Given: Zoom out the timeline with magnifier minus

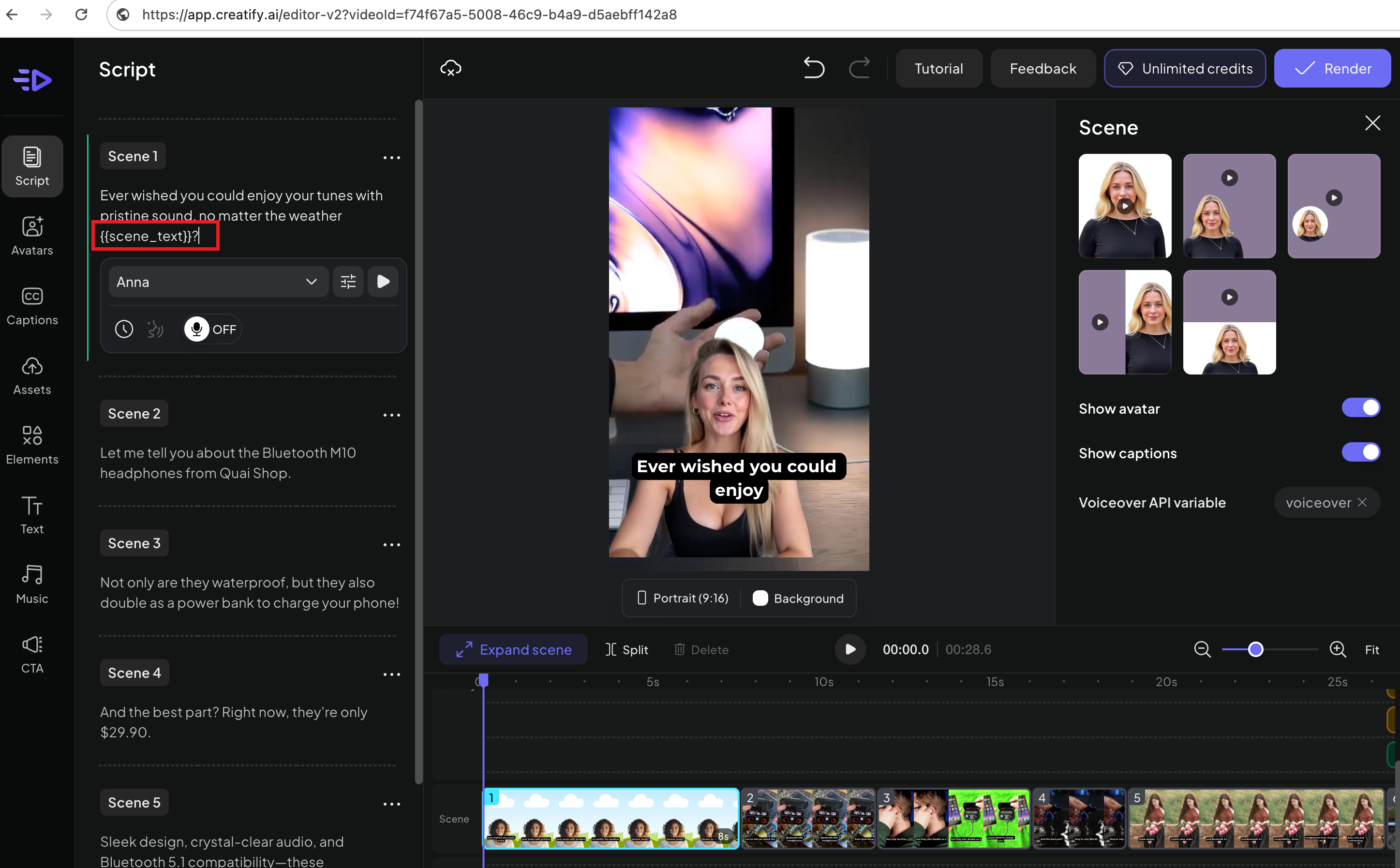Looking at the screenshot, I should coord(1202,649).
